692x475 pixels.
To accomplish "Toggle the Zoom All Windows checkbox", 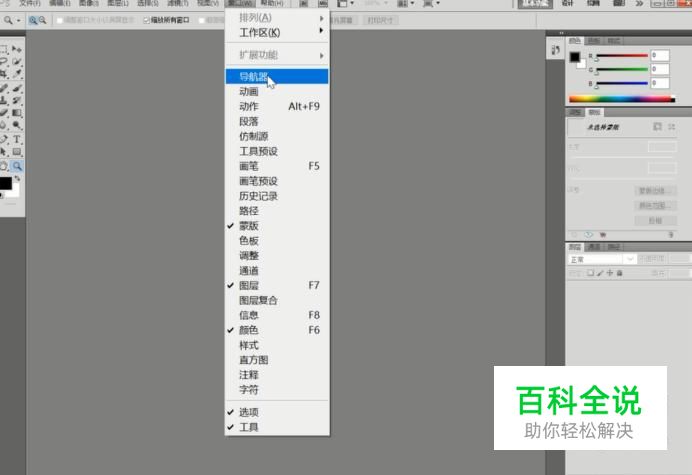I will [x=147, y=20].
